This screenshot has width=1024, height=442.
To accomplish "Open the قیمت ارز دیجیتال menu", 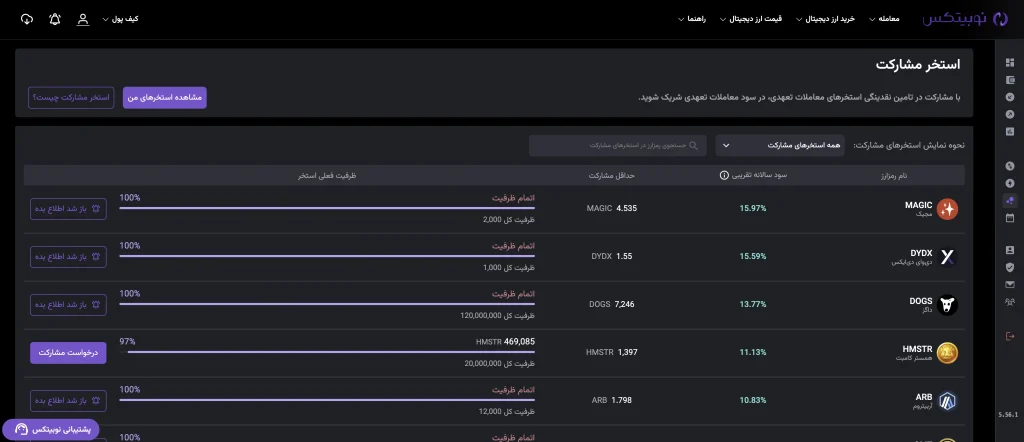I will [750, 19].
